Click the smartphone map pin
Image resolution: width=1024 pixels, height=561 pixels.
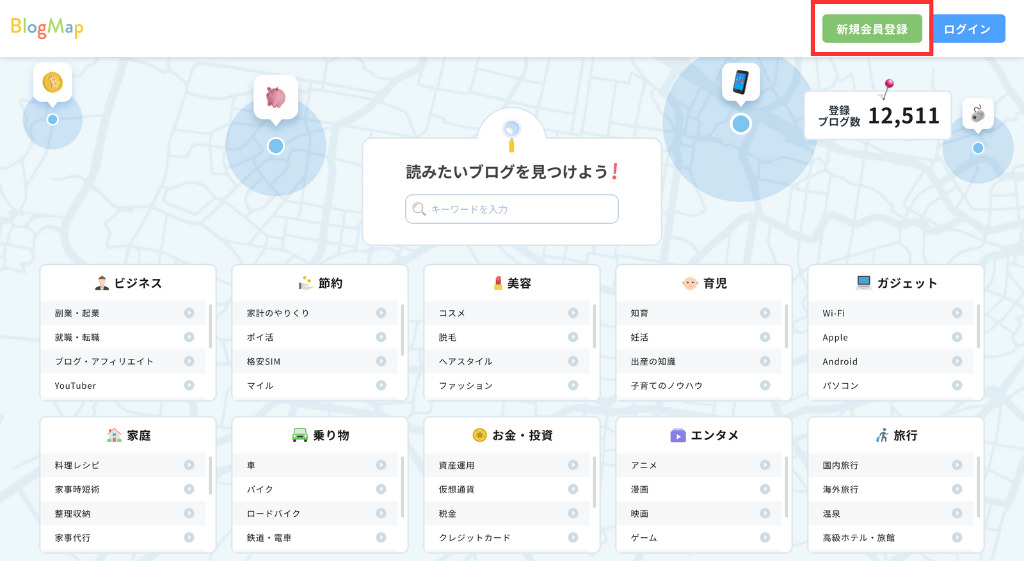coord(741,82)
